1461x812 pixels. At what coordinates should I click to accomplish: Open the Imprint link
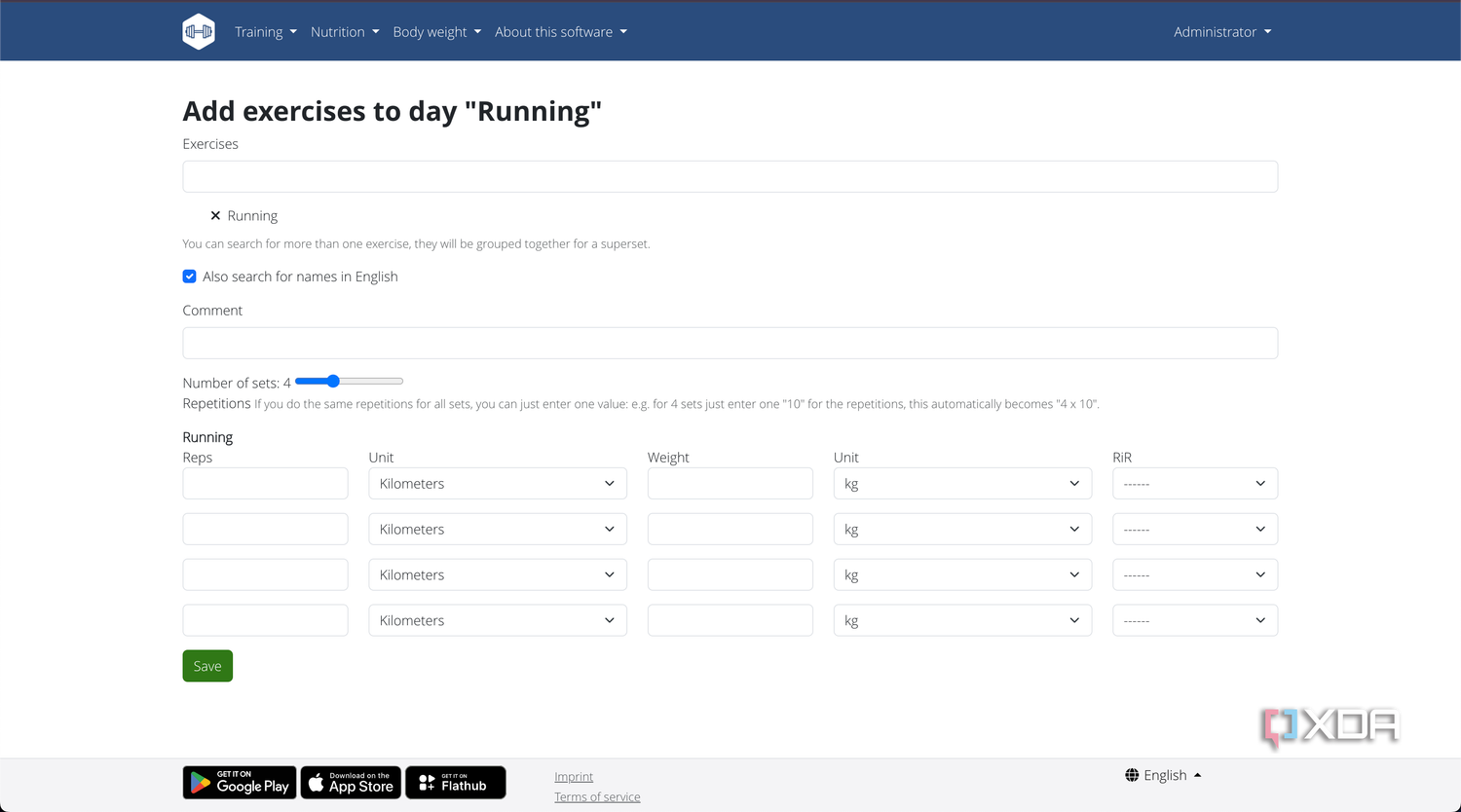tap(574, 777)
